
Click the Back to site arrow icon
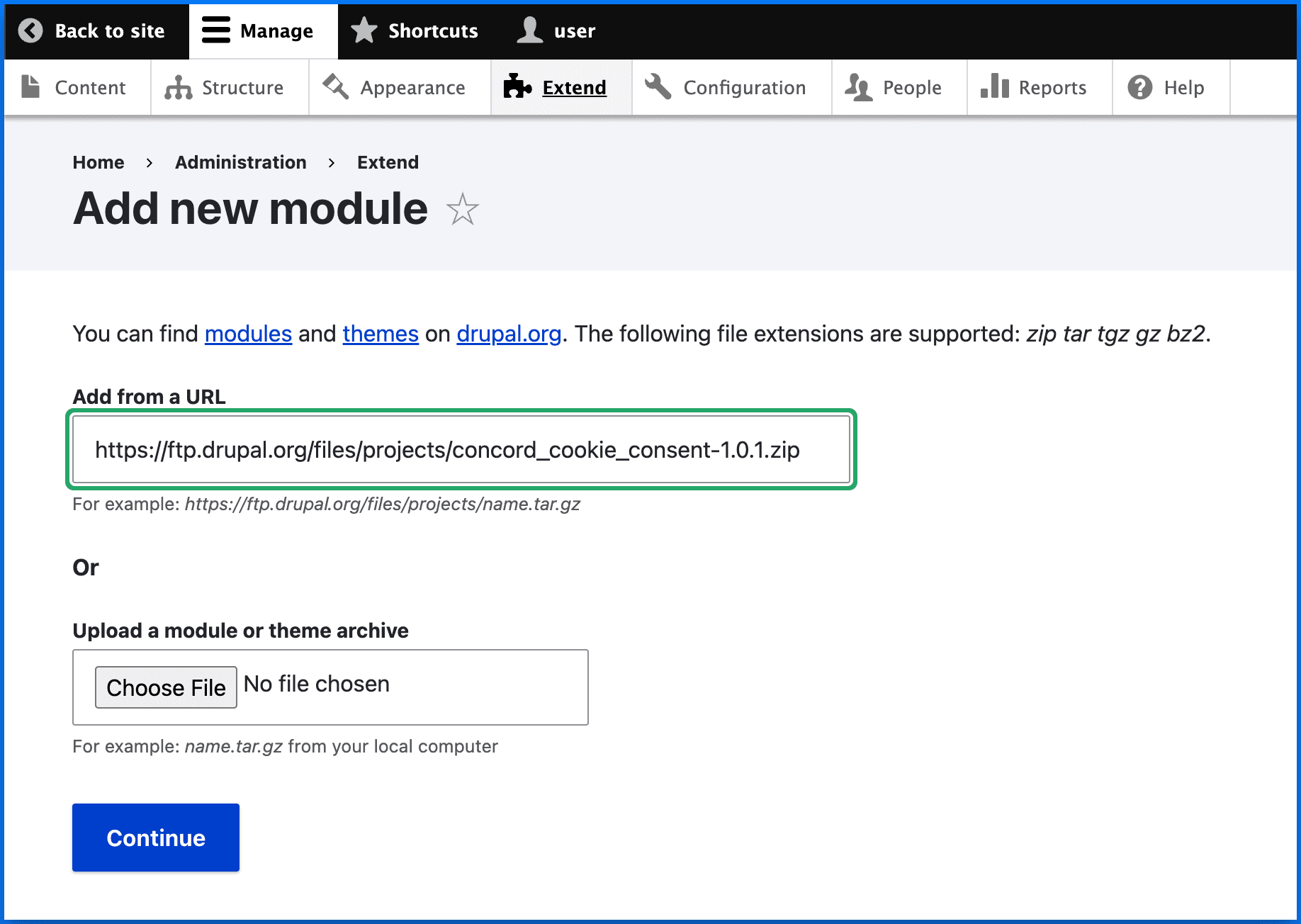[x=30, y=30]
